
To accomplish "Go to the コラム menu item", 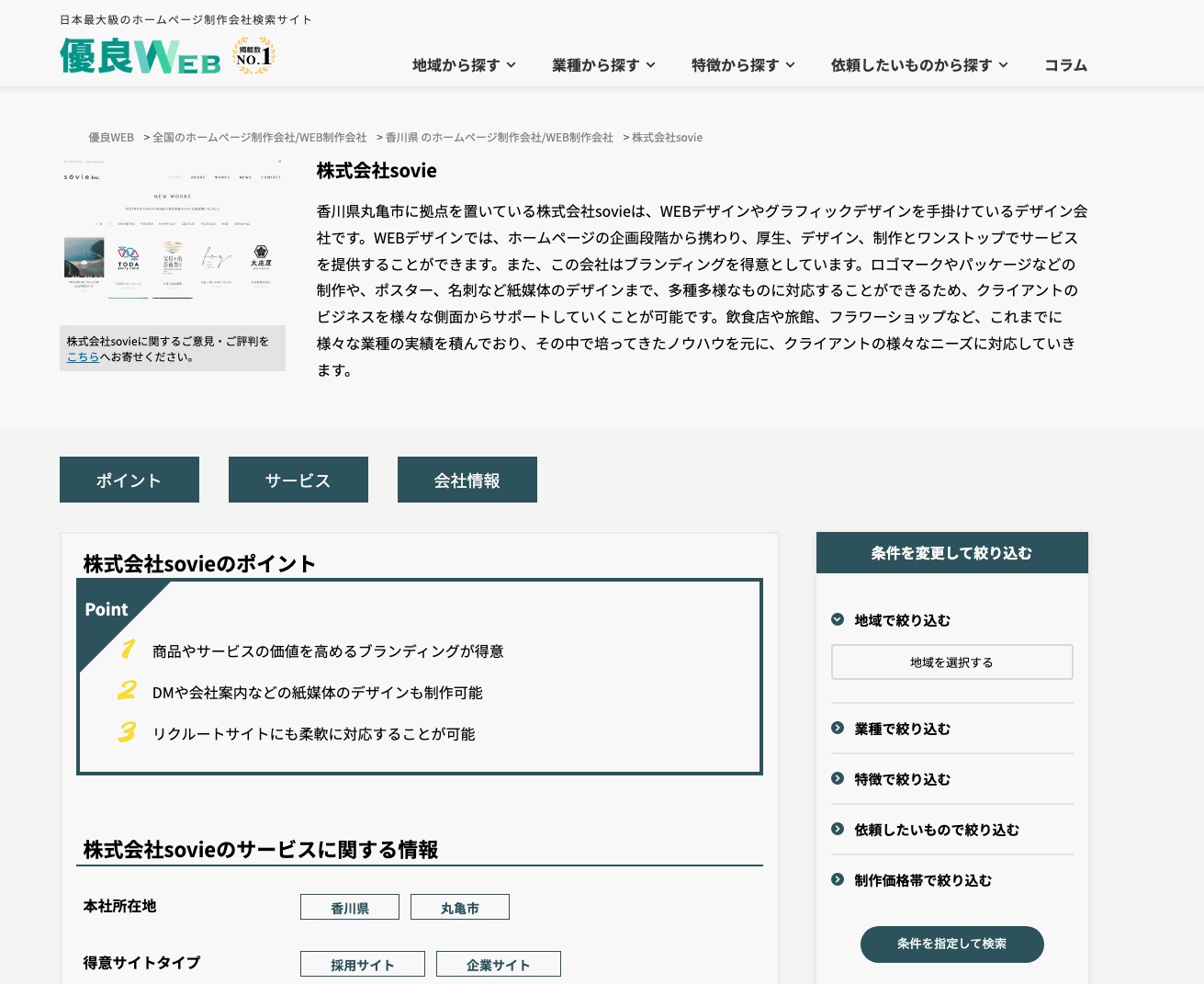I will tap(1065, 65).
